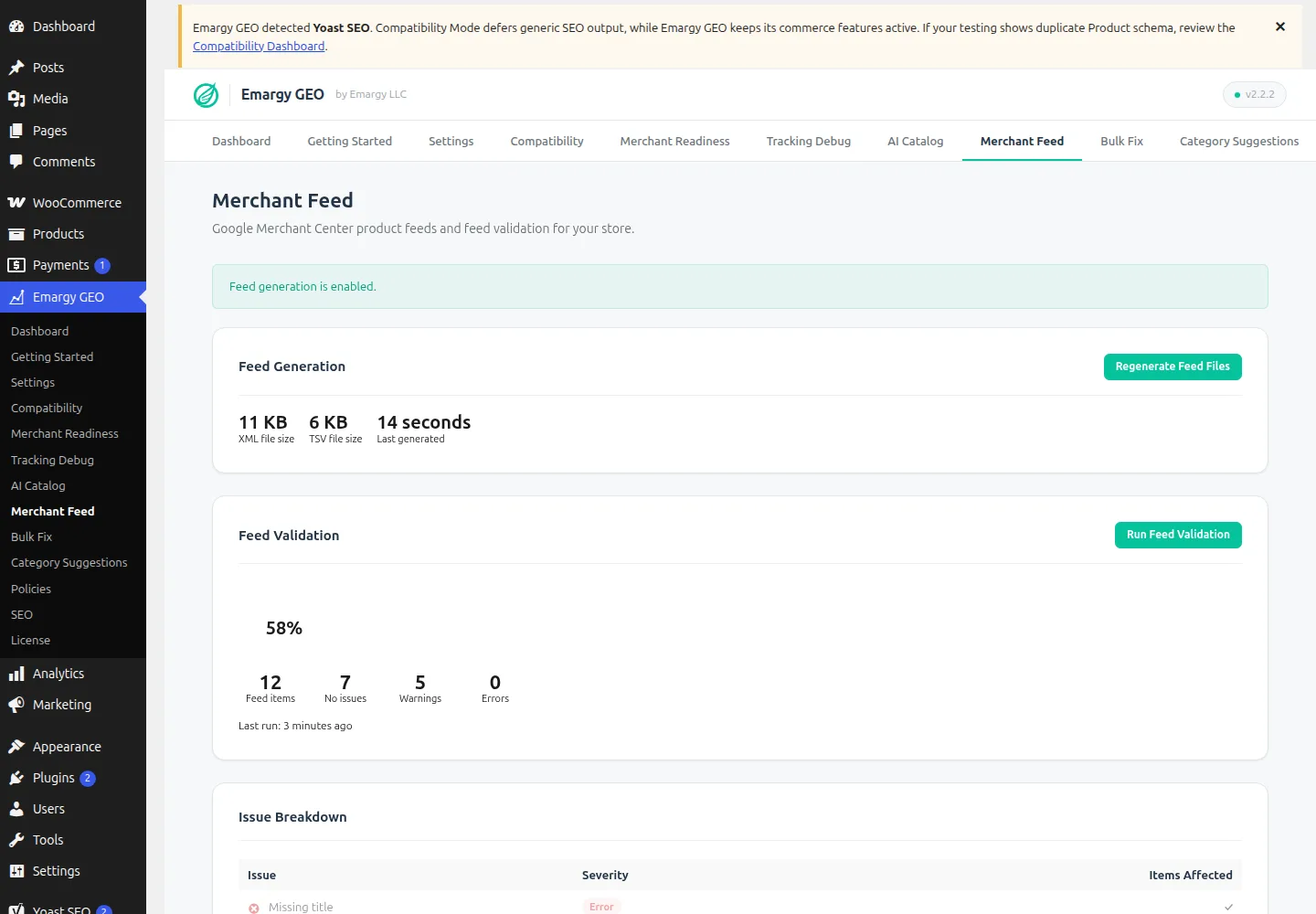The image size is (1316, 914).
Task: Click the Severity column header
Action: 605,876
